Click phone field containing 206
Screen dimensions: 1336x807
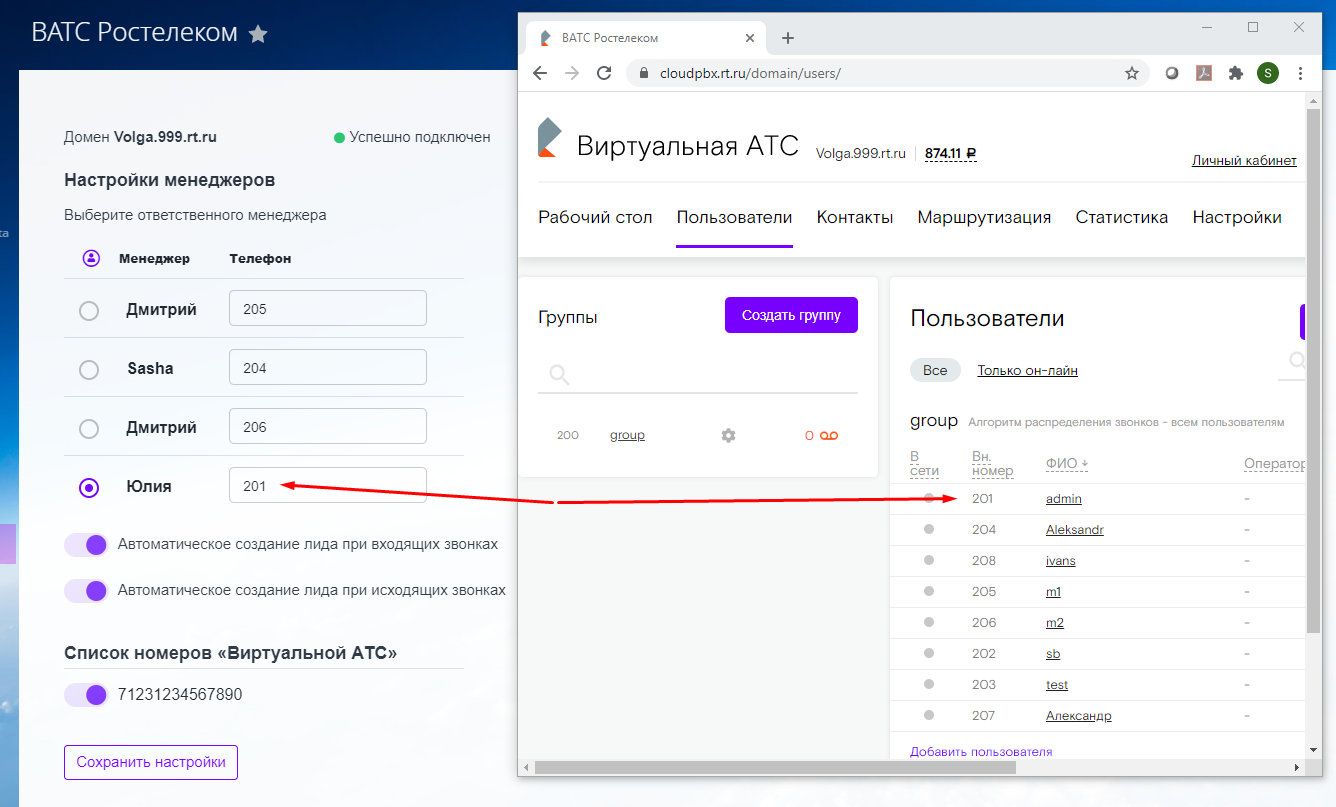pyautogui.click(x=328, y=427)
